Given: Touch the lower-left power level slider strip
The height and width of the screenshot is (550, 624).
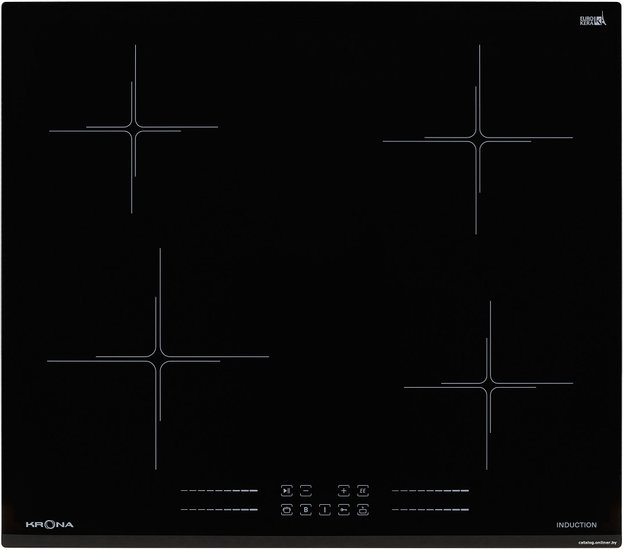Looking at the screenshot, I should point(219,510).
